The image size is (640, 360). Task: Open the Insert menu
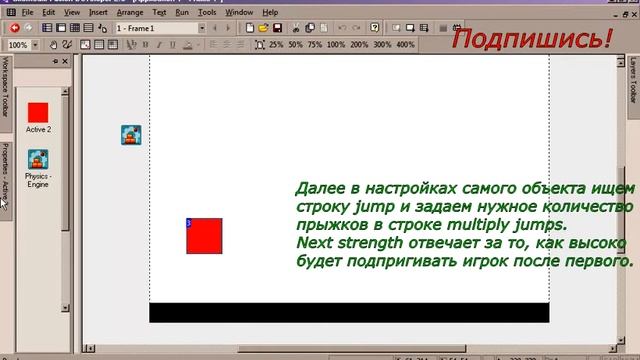[x=98, y=13]
